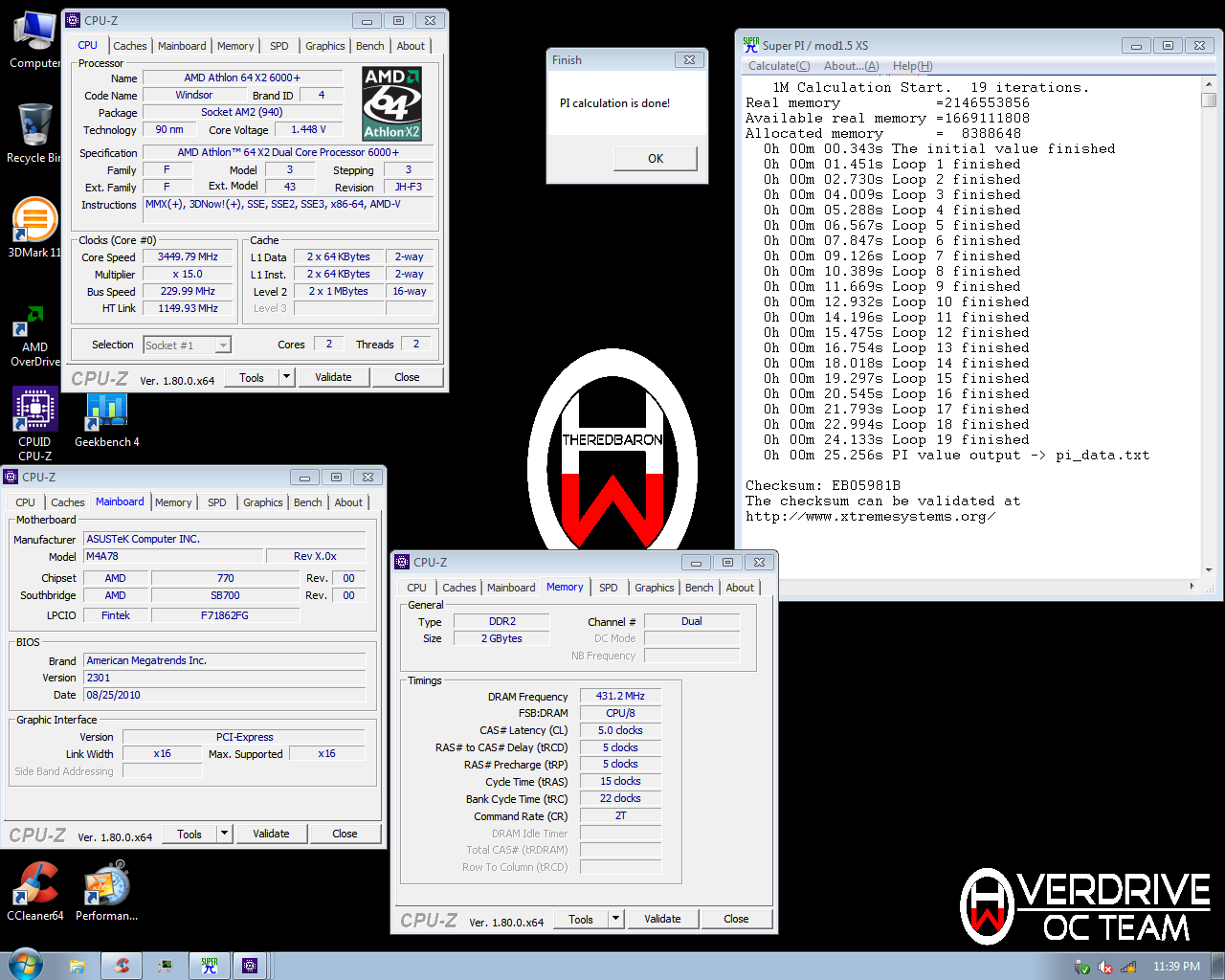The width and height of the screenshot is (1225, 980).
Task: Select Bench tab in CPU-Z Memory window
Action: [x=699, y=588]
